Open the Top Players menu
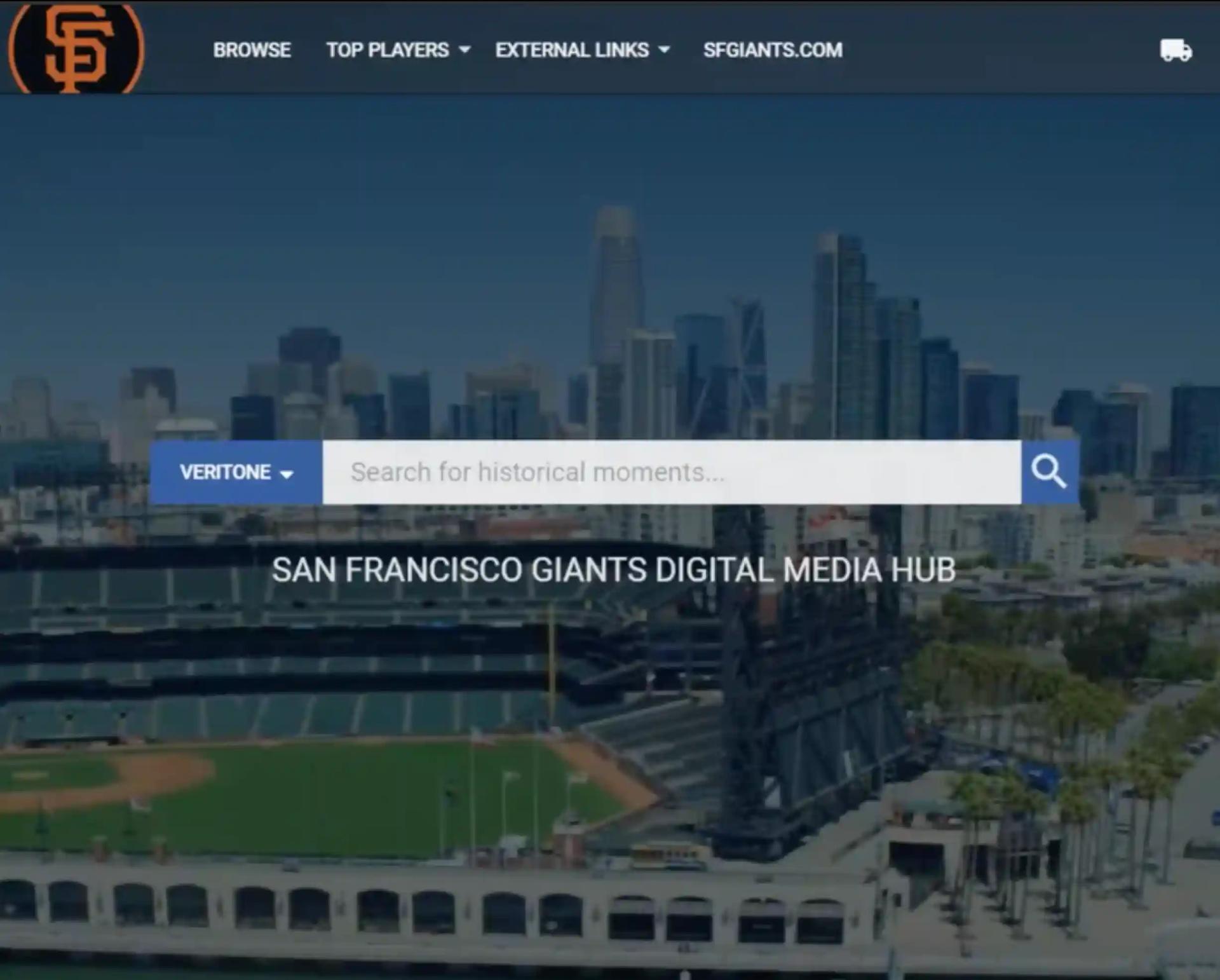The height and width of the screenshot is (980, 1220). tap(387, 50)
